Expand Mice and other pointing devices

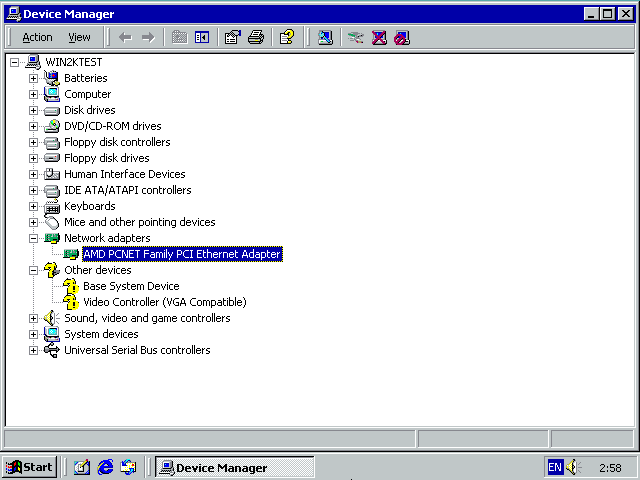(x=33, y=222)
